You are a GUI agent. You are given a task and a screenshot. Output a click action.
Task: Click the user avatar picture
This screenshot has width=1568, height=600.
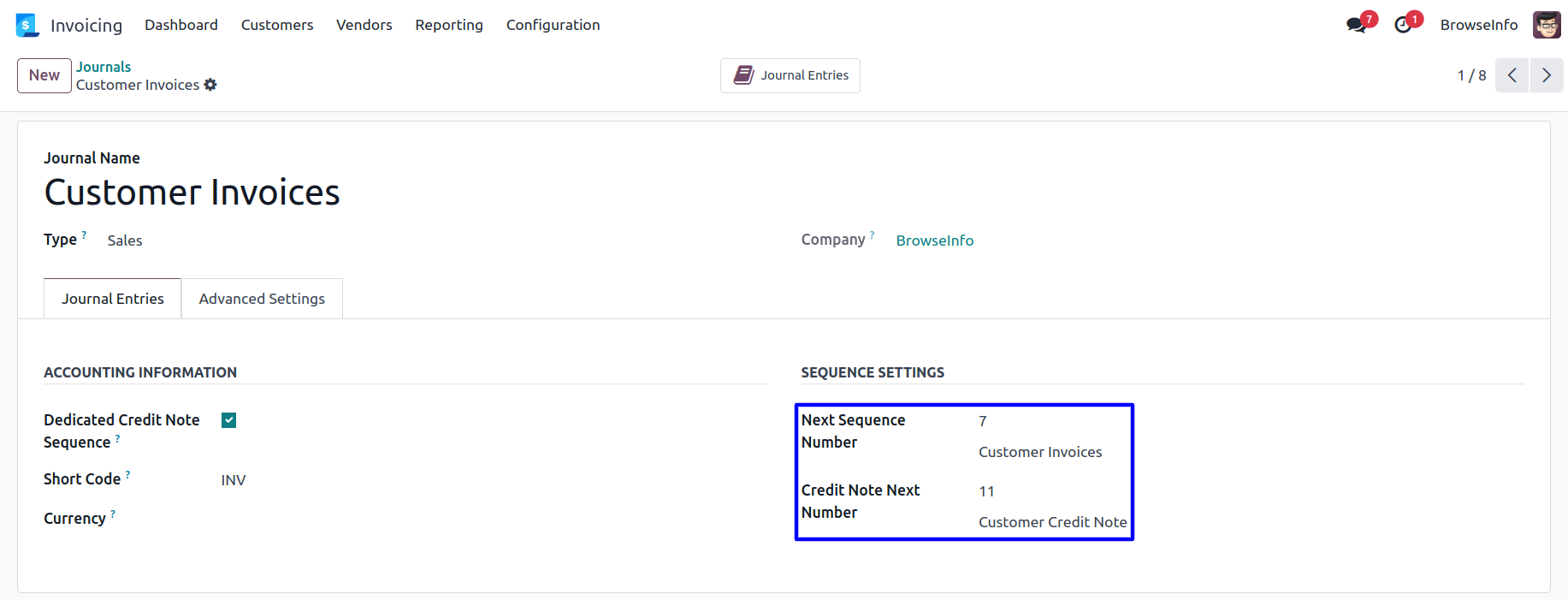pyautogui.click(x=1547, y=25)
